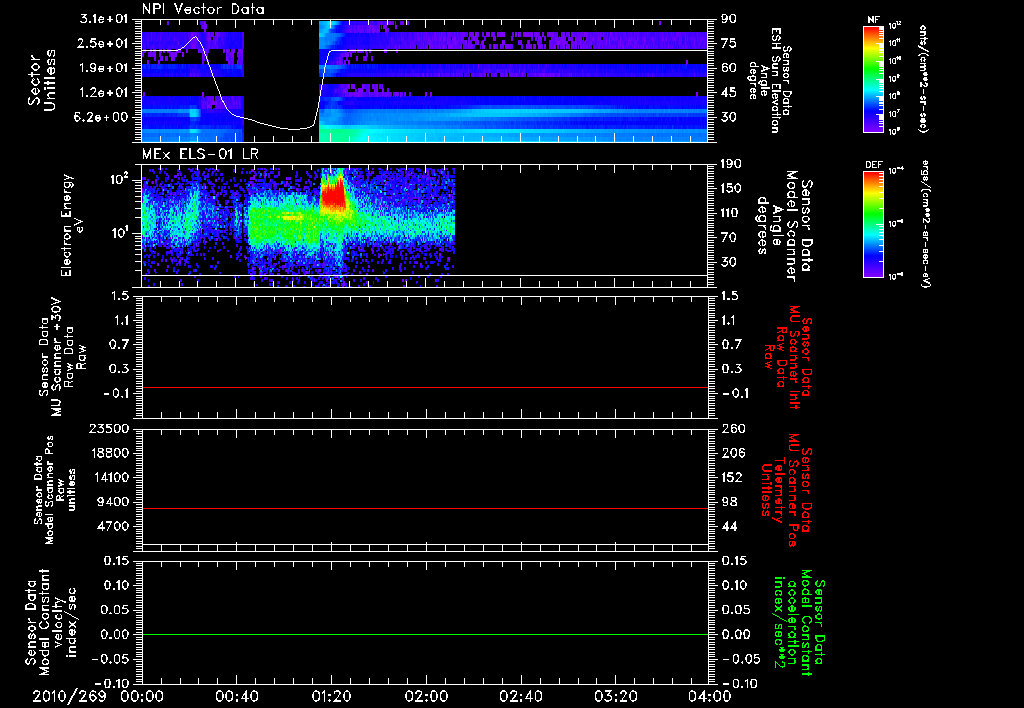Click the 75 degree elevation tick label
Image resolution: width=1024 pixels, height=708 pixels.
[x=729, y=43]
